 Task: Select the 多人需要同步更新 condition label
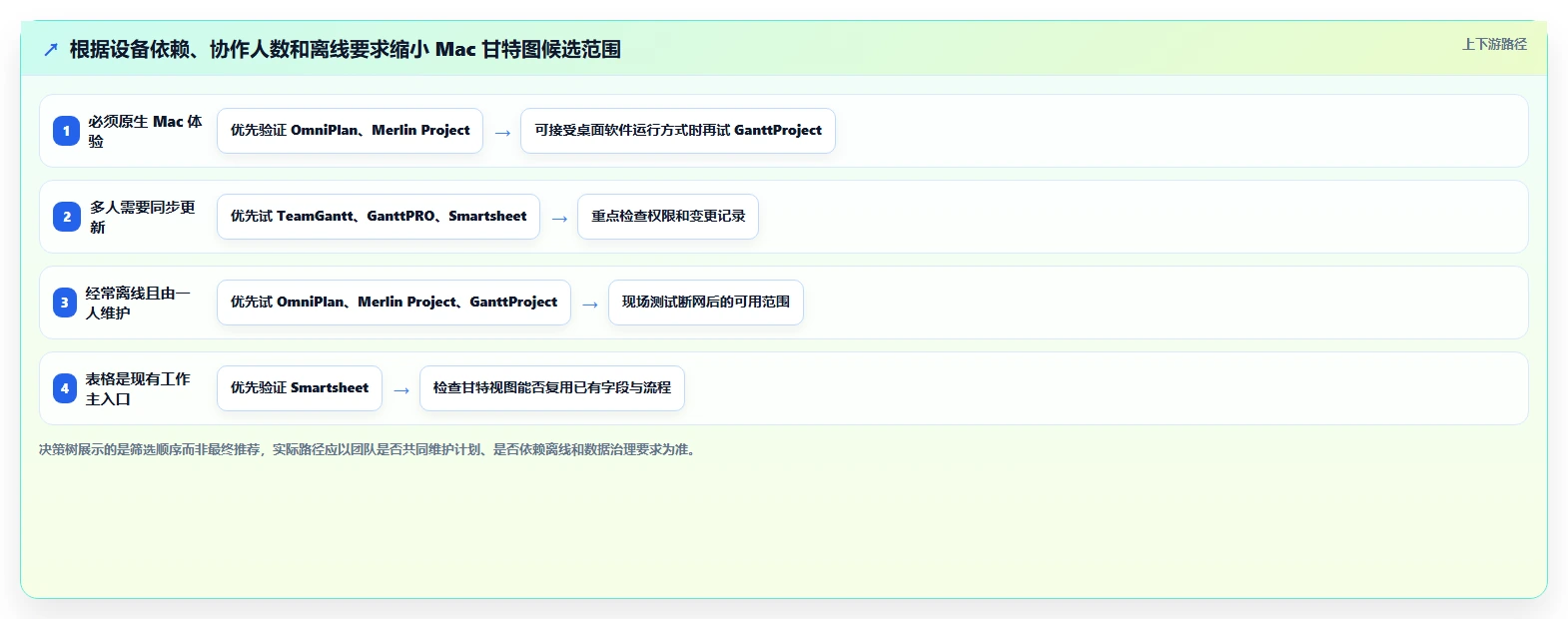[143, 217]
